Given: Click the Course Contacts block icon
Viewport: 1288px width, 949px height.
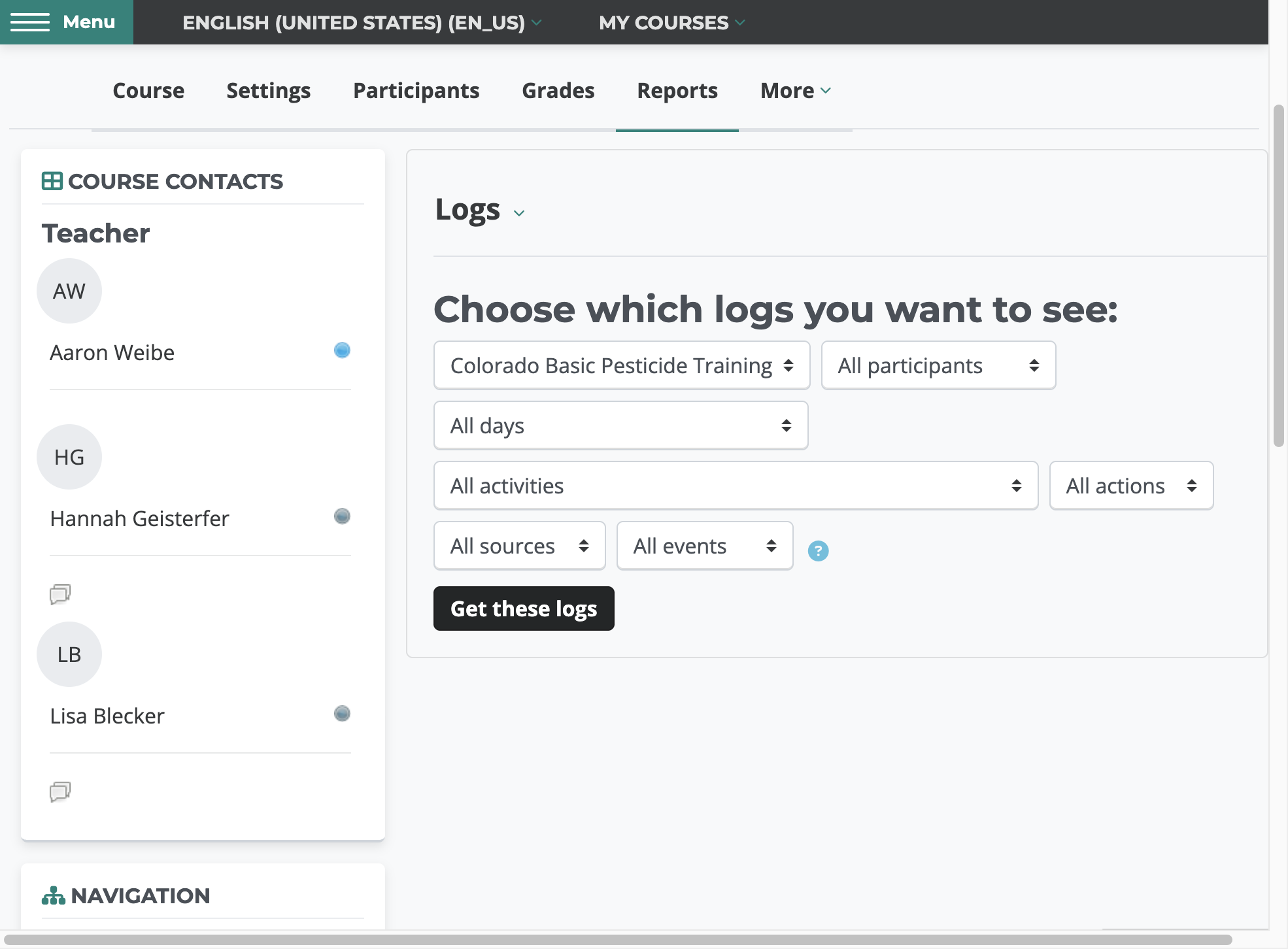Looking at the screenshot, I should click(x=52, y=181).
